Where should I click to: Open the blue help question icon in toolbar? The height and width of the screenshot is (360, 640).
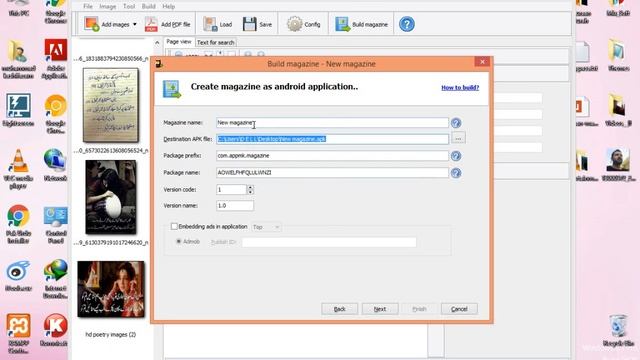click(x=407, y=24)
